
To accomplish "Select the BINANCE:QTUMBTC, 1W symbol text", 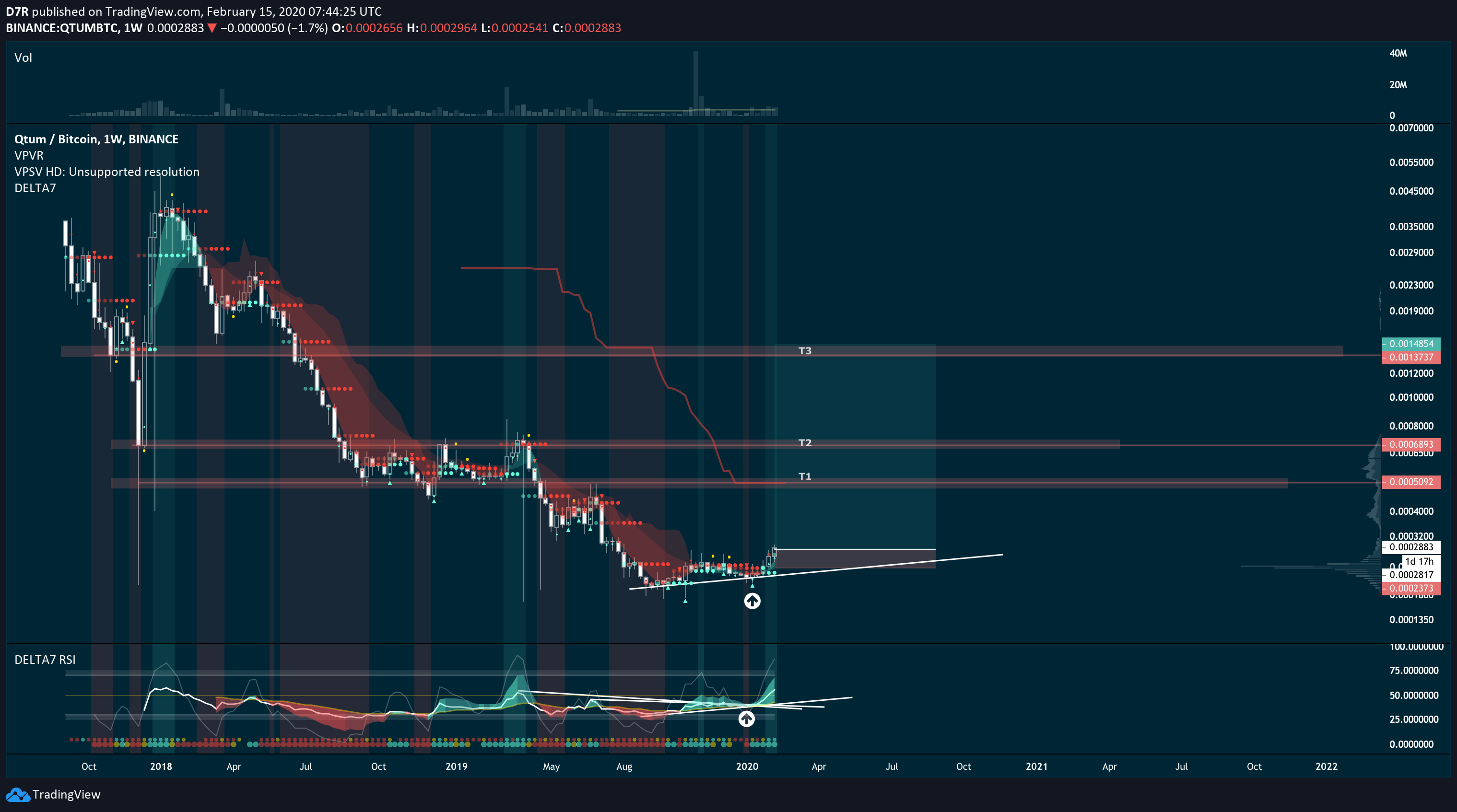I will click(x=74, y=28).
